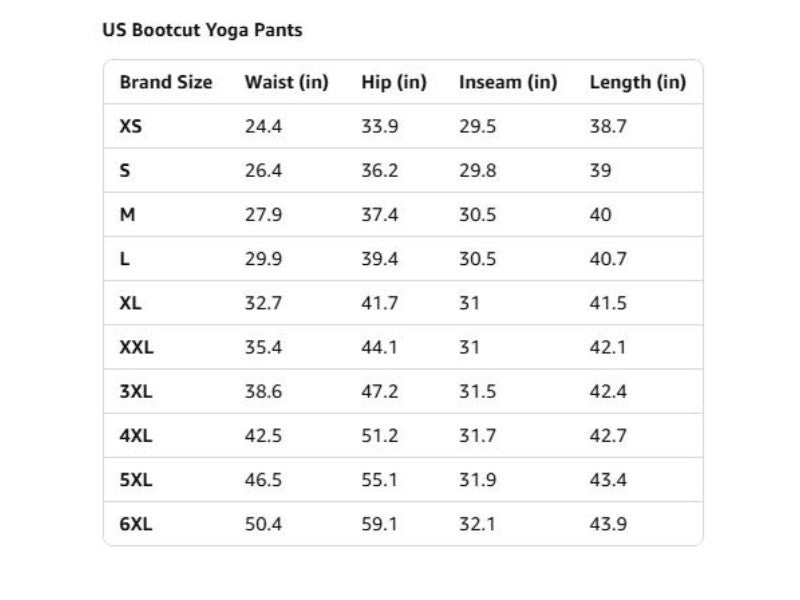Click the L size row label
Viewport: 800px width, 600px height.
(124, 259)
